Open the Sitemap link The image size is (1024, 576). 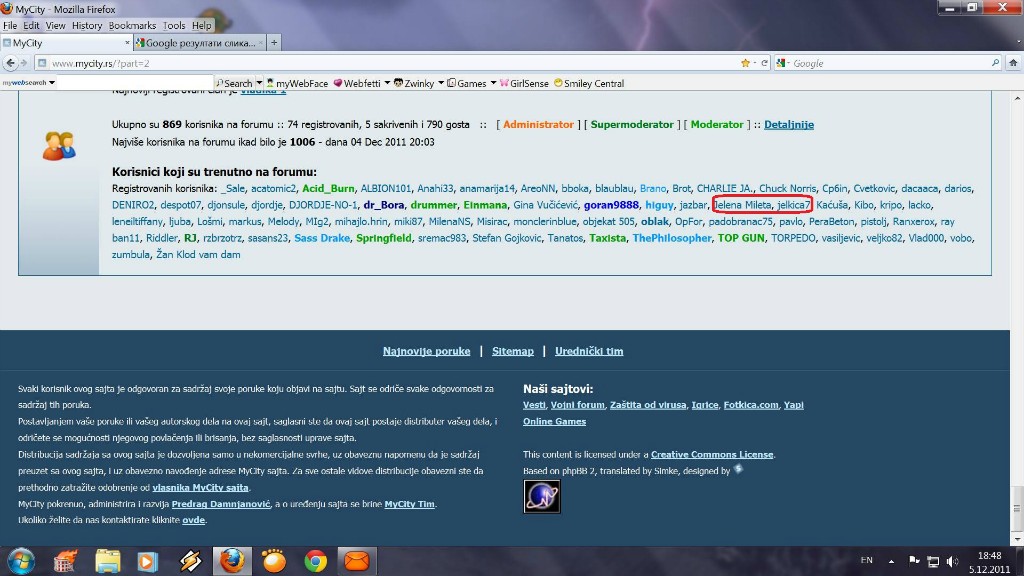coord(513,351)
